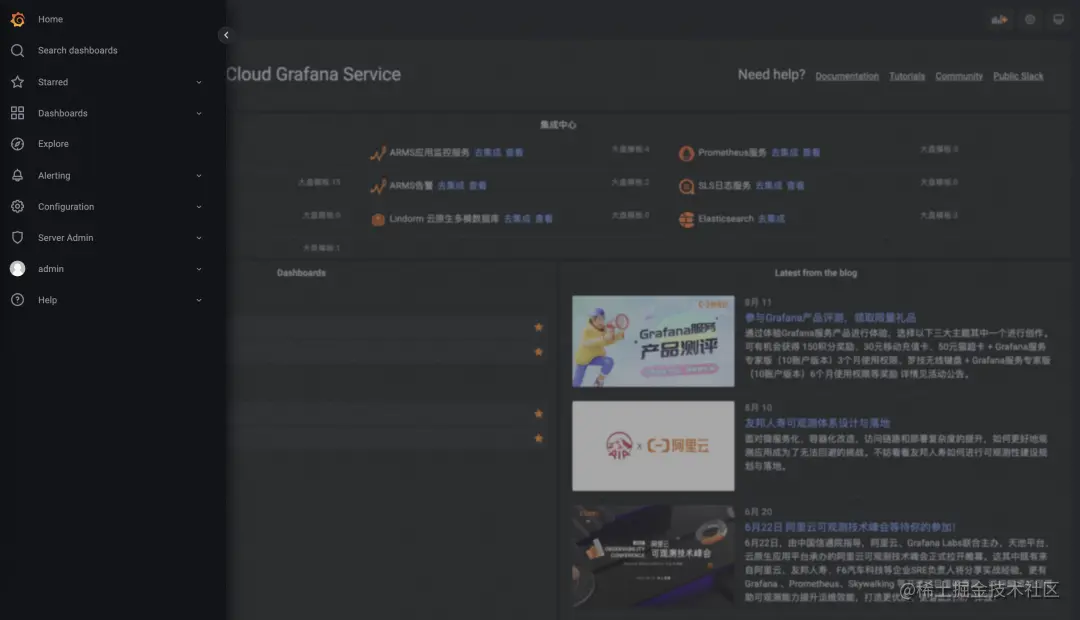Click the Prometheus service icon
The height and width of the screenshot is (620, 1080).
click(686, 154)
